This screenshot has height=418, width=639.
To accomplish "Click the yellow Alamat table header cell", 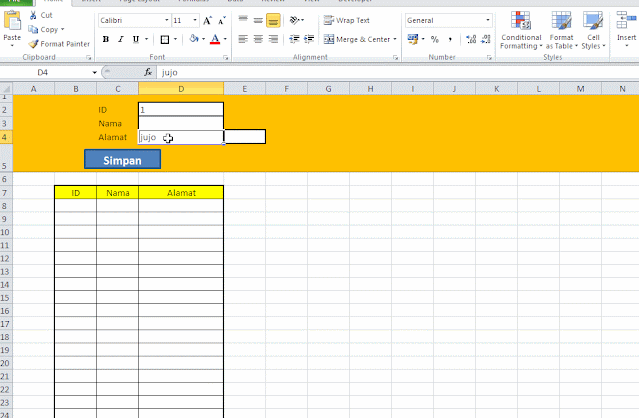I will (181, 193).
